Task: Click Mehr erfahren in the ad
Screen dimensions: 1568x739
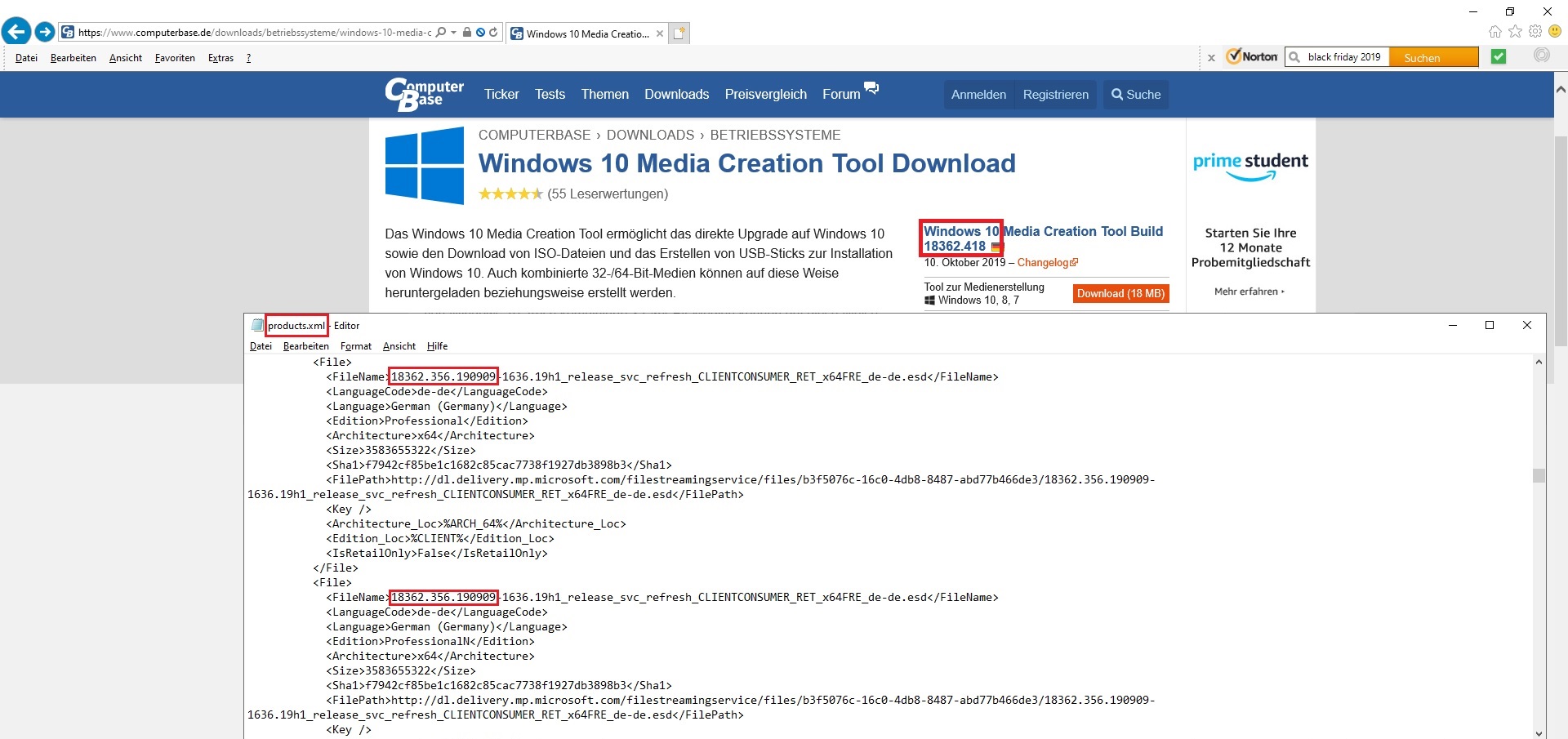Action: click(x=1249, y=292)
